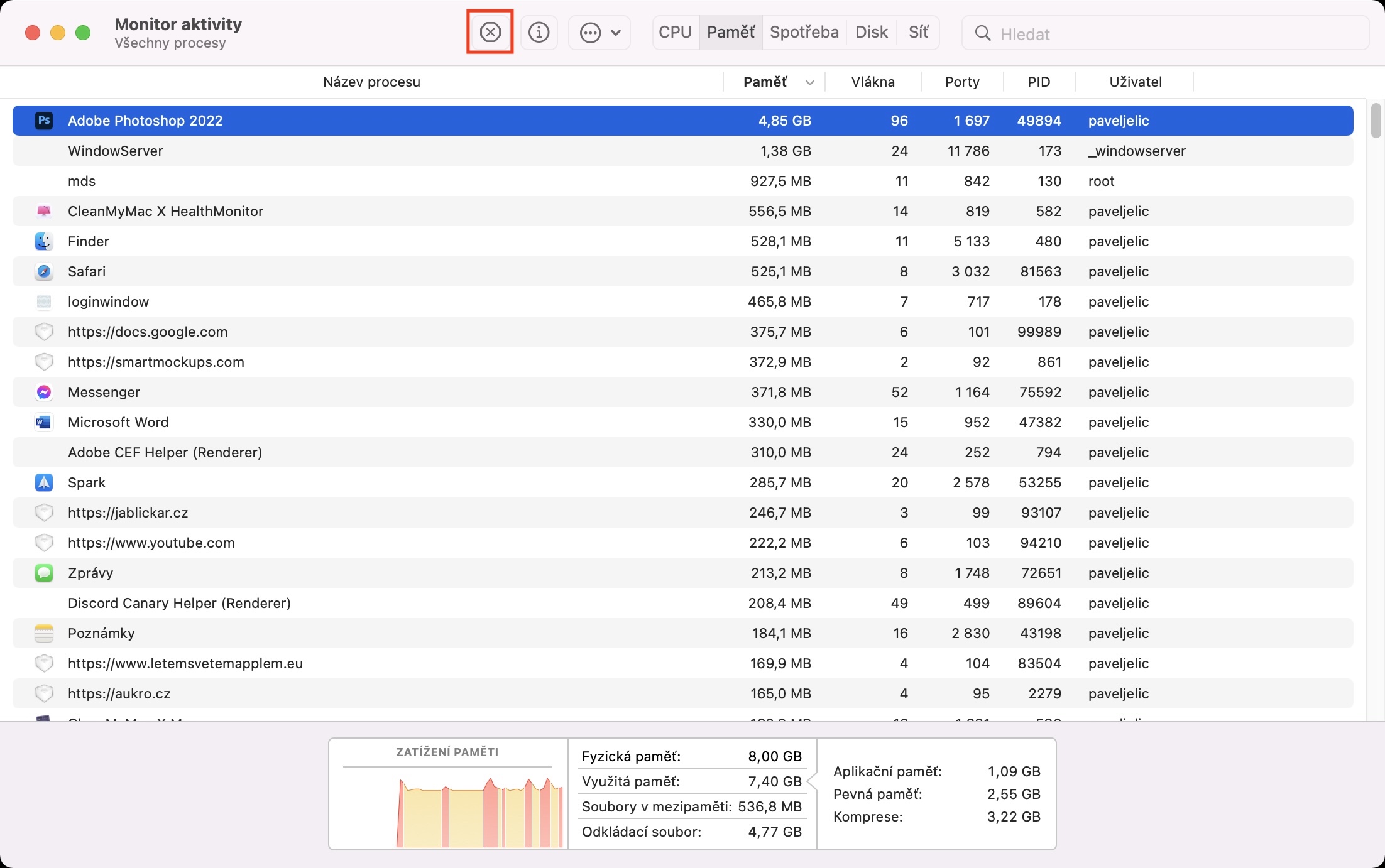Screen dimensions: 1385x868
Task: Open the process info inspector icon
Action: pos(539,32)
